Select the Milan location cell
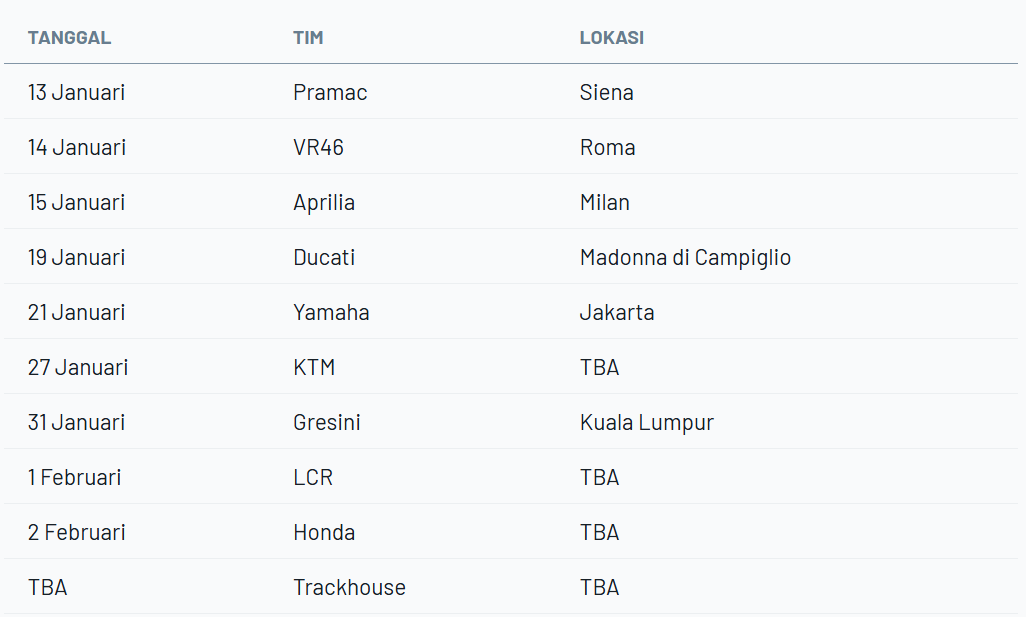This screenshot has height=617, width=1026. [x=604, y=203]
